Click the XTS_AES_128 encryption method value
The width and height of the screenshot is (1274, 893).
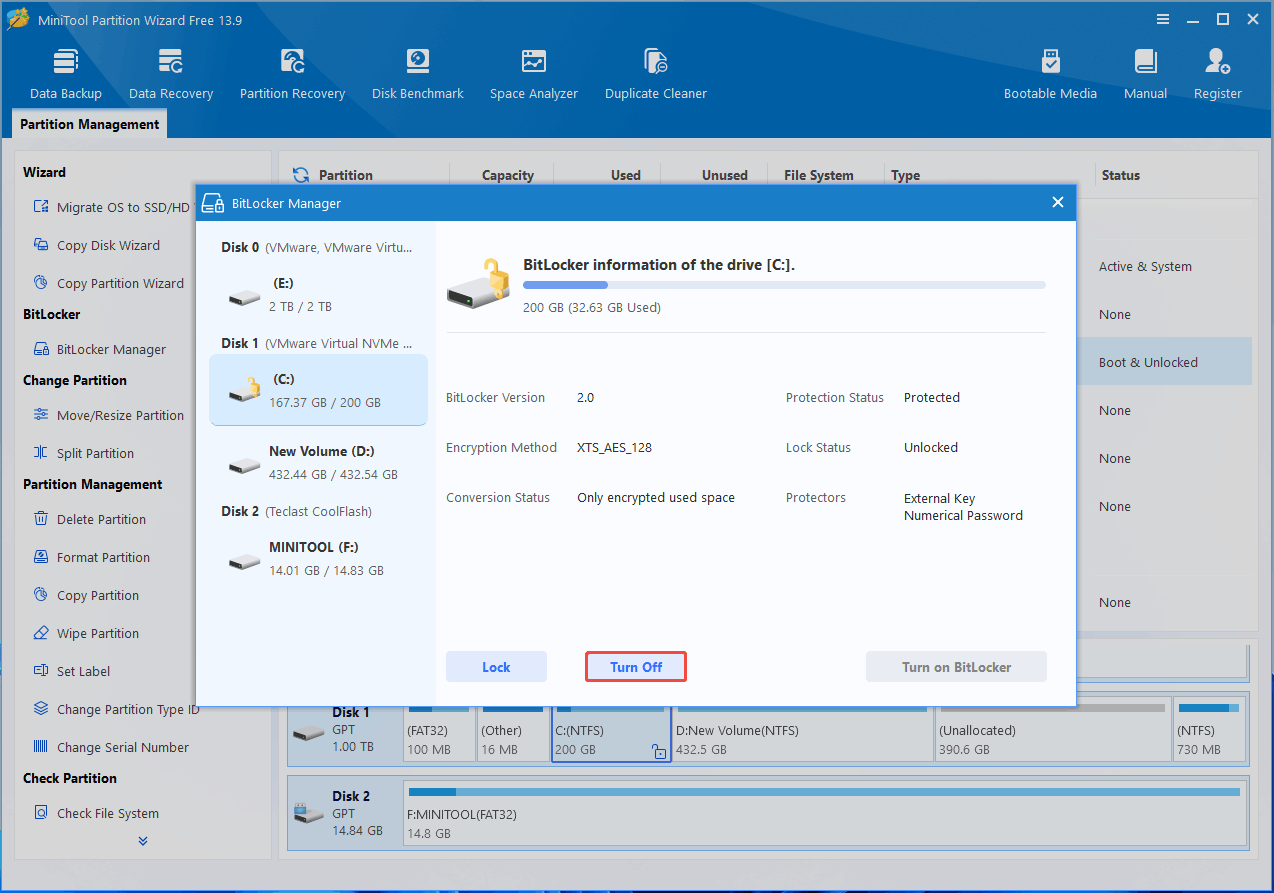614,447
